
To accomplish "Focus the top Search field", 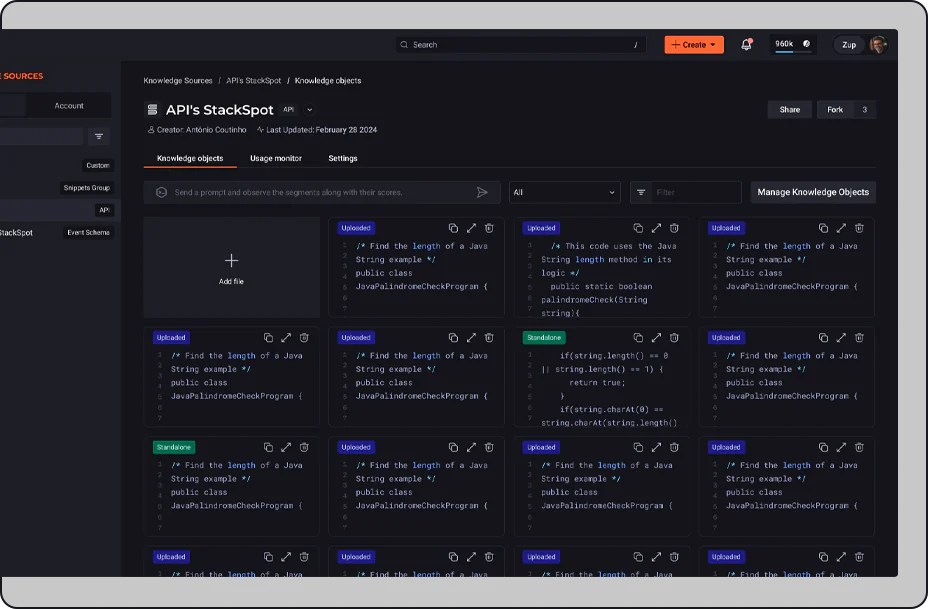I will pyautogui.click(x=521, y=44).
